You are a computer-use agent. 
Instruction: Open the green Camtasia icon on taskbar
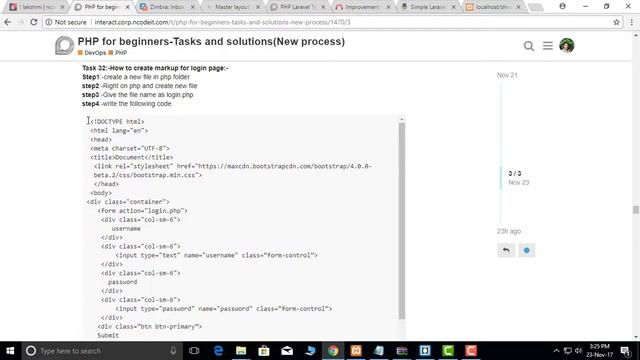coord(448,351)
